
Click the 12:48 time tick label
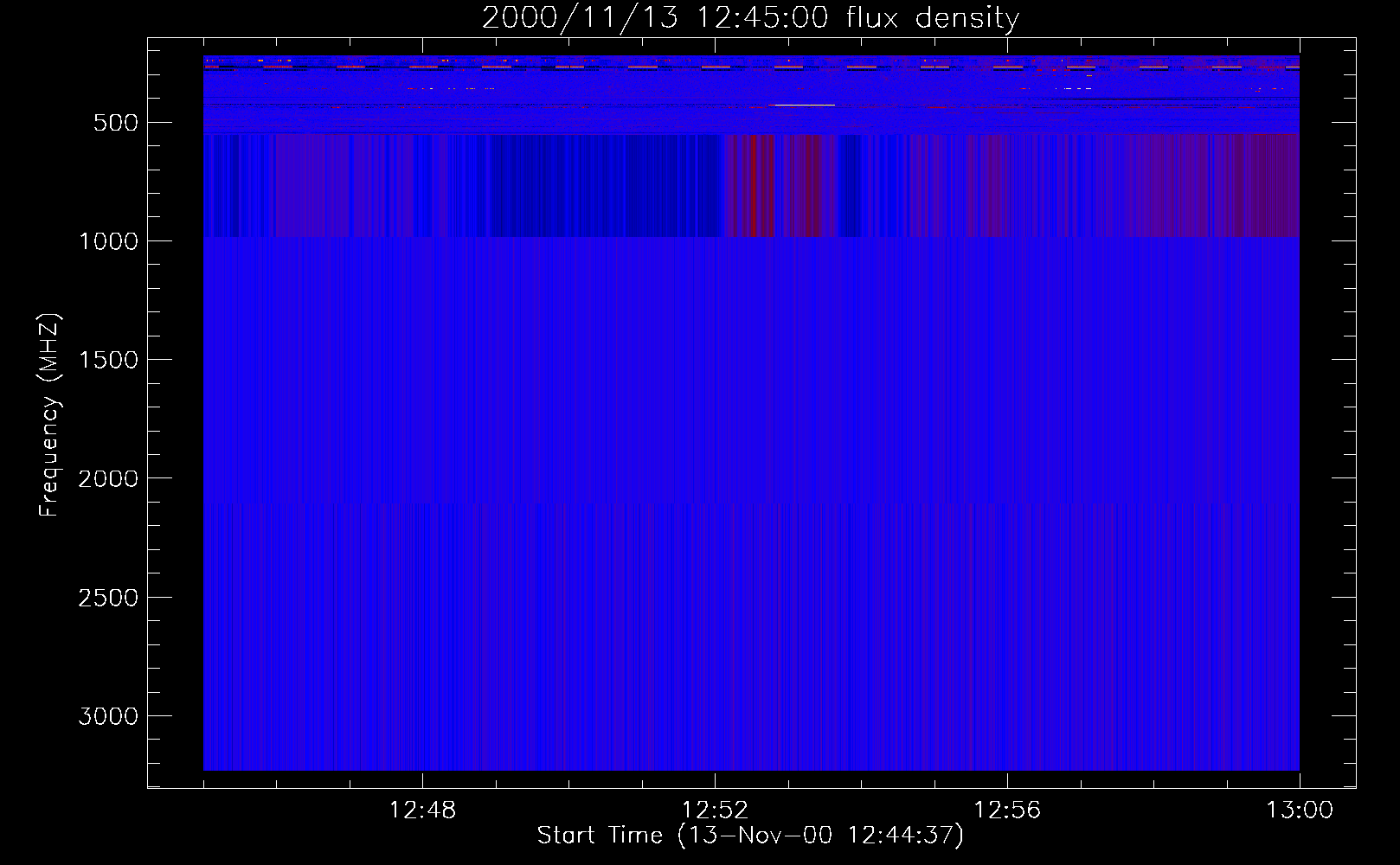[x=422, y=811]
